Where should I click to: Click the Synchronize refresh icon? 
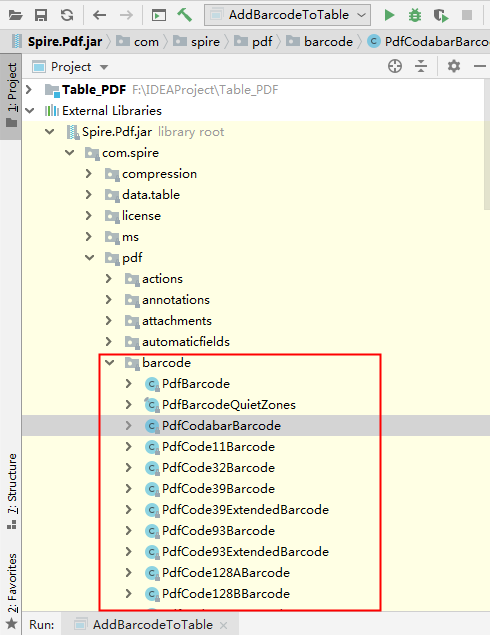coord(67,15)
